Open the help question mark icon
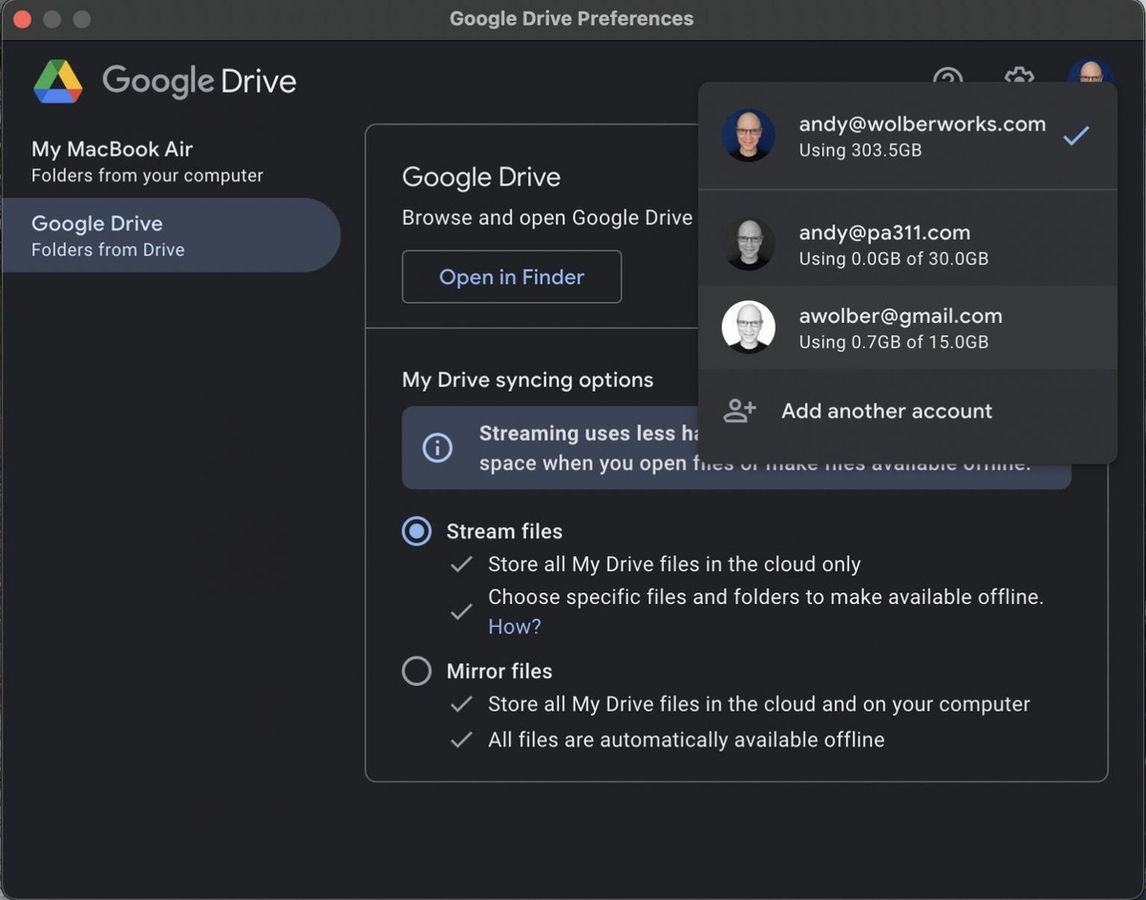Screen dimensions: 1146x900 (x=947, y=81)
